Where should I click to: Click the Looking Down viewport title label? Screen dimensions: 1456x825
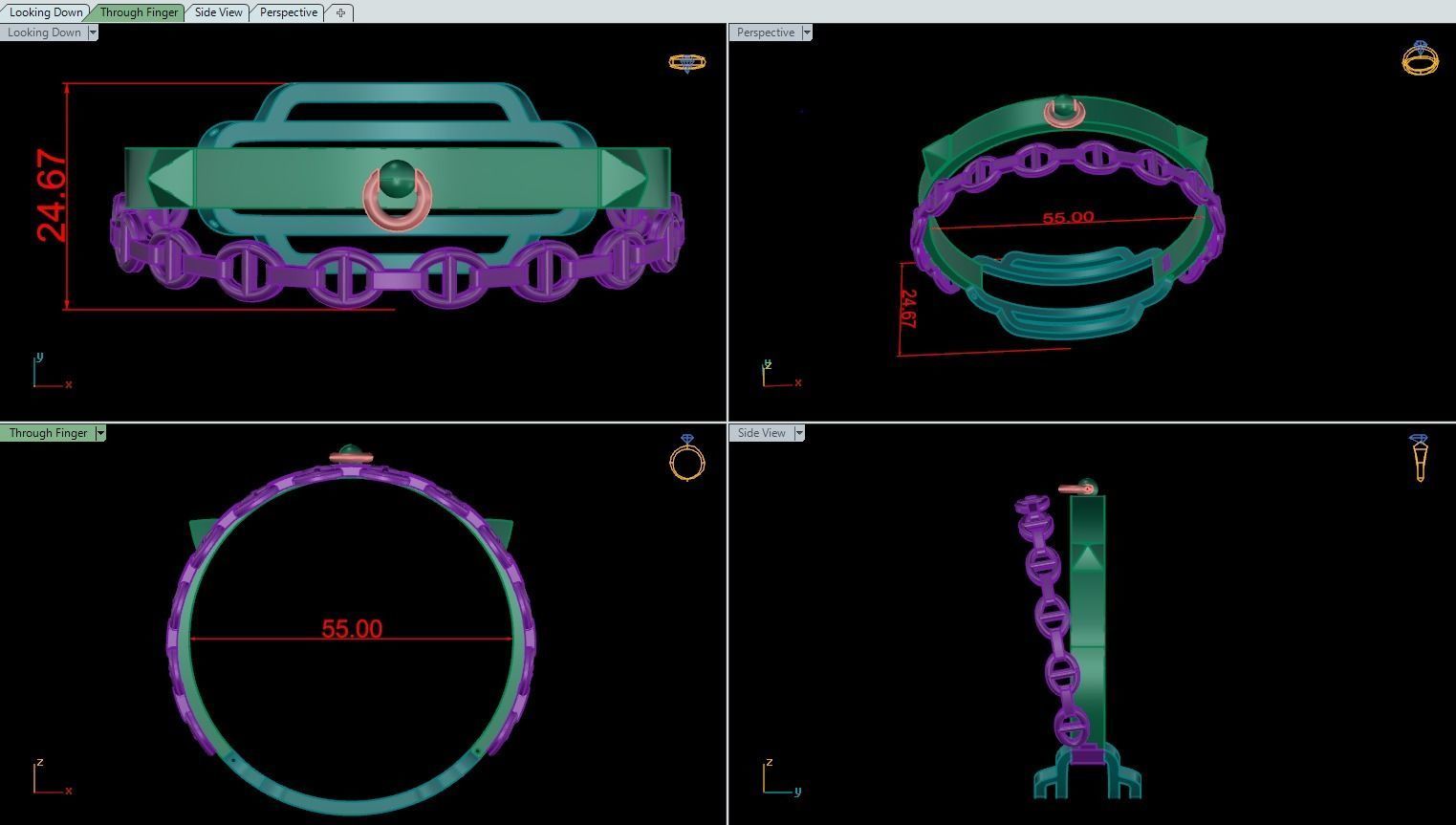[x=44, y=33]
